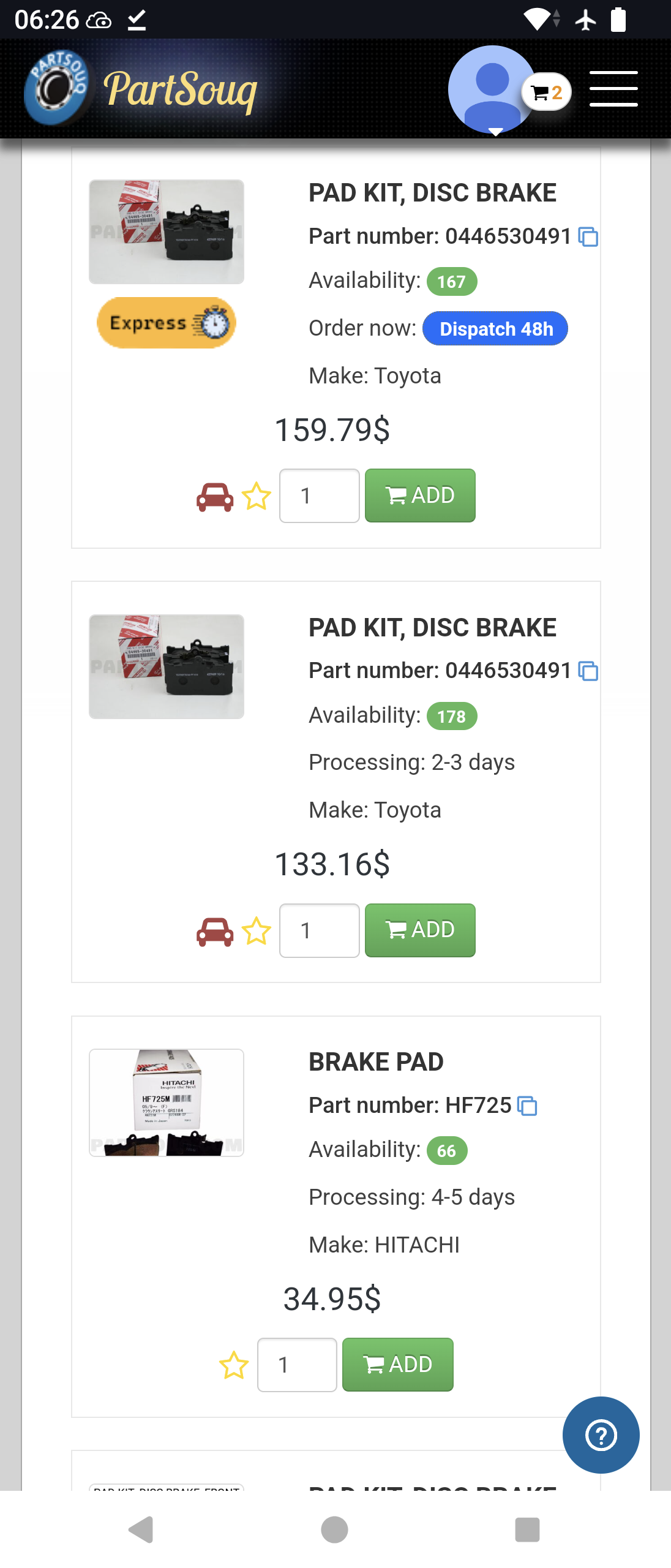The height and width of the screenshot is (1568, 671).
Task: Add the 159.79$ pad kit to cart
Action: (x=420, y=496)
